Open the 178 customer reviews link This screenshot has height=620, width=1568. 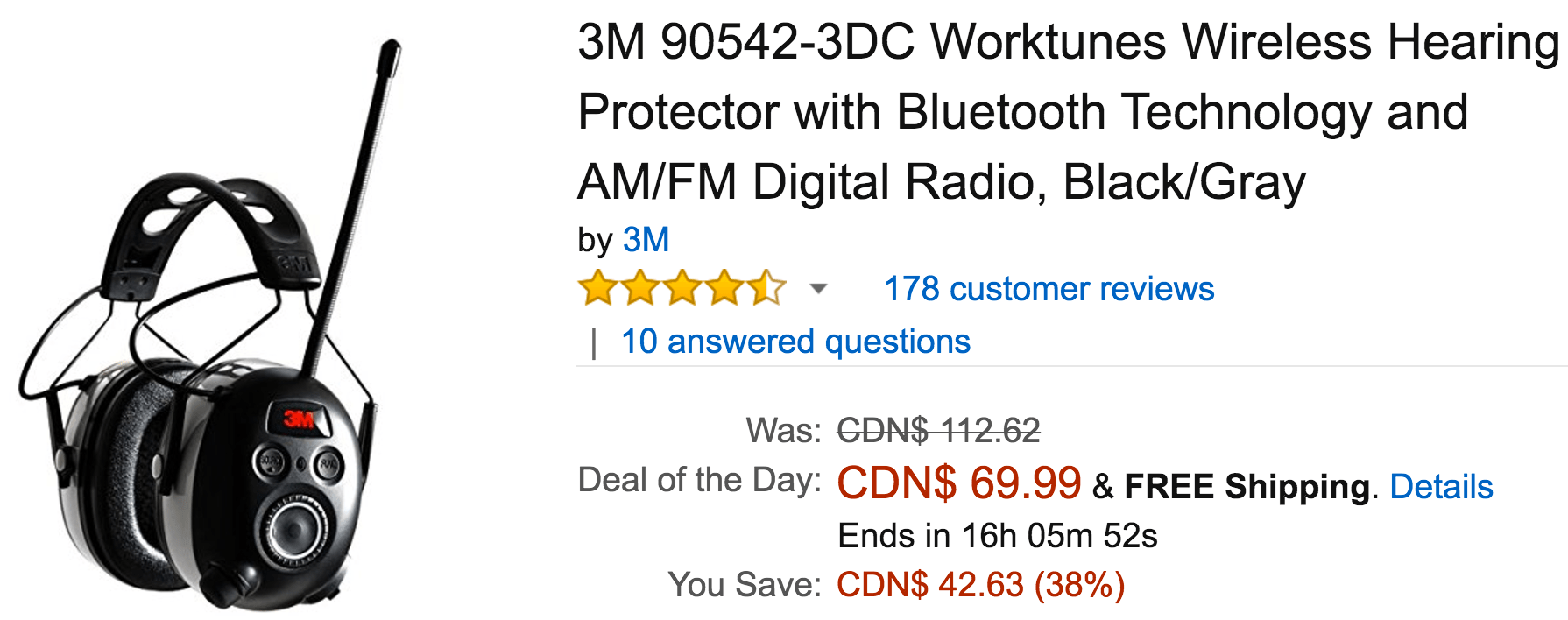1049,289
